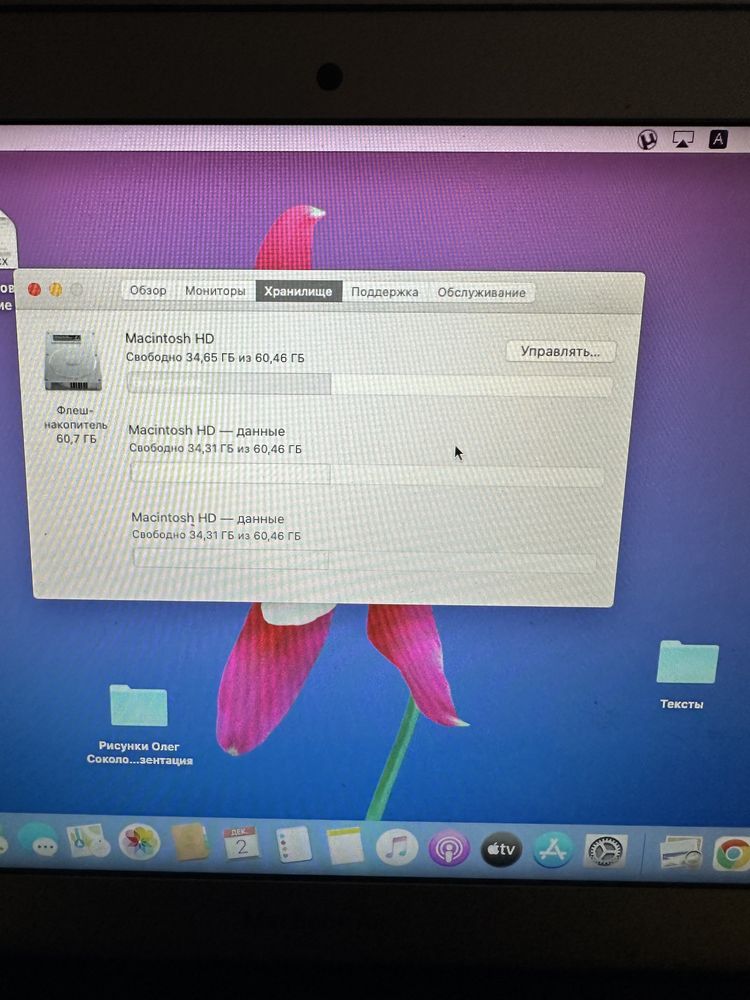Click the 'Флеш-накопитель 60,7 ГБ' label
This screenshot has width=750, height=1000.
tap(75, 424)
